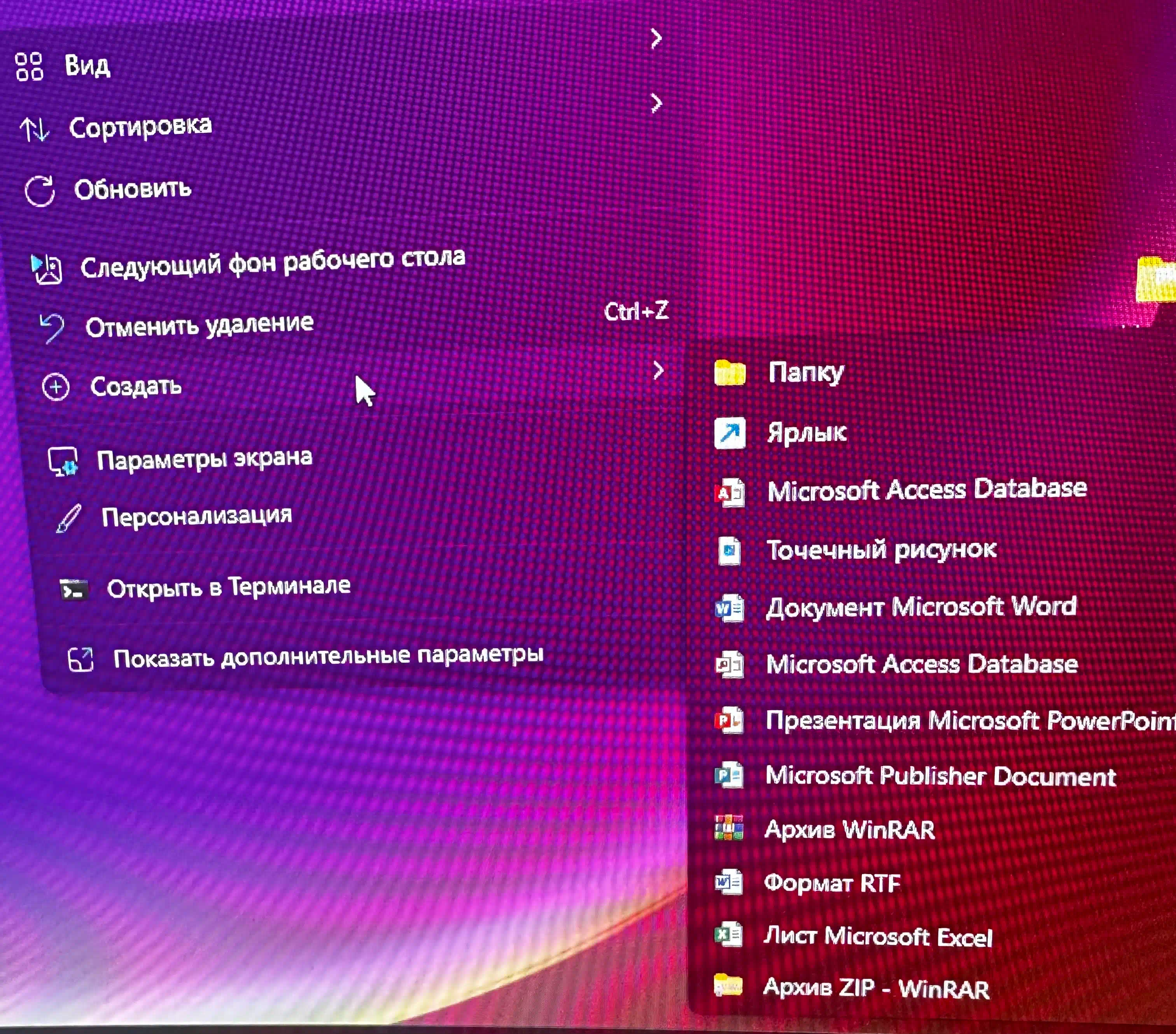Expand the Сортировка submenu chevron
This screenshot has height=1034, width=1176.
(x=656, y=103)
